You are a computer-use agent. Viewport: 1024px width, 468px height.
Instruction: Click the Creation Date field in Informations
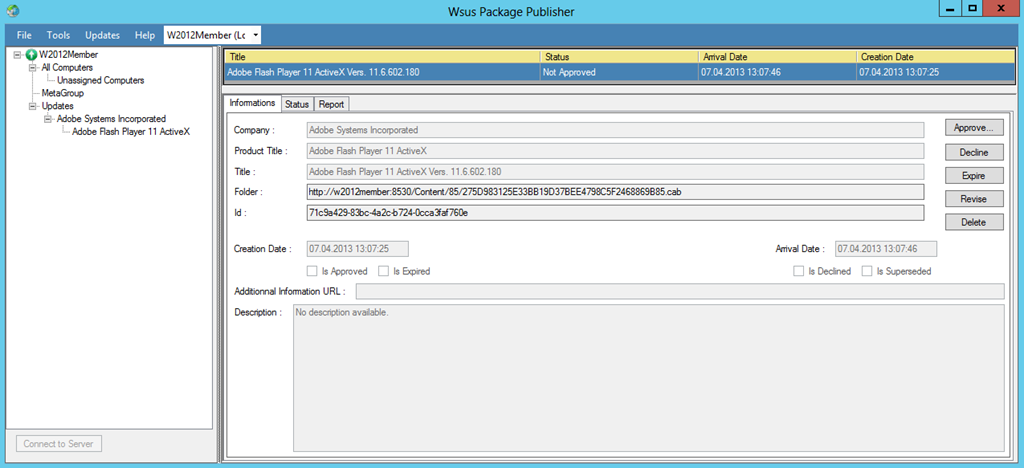pos(357,249)
